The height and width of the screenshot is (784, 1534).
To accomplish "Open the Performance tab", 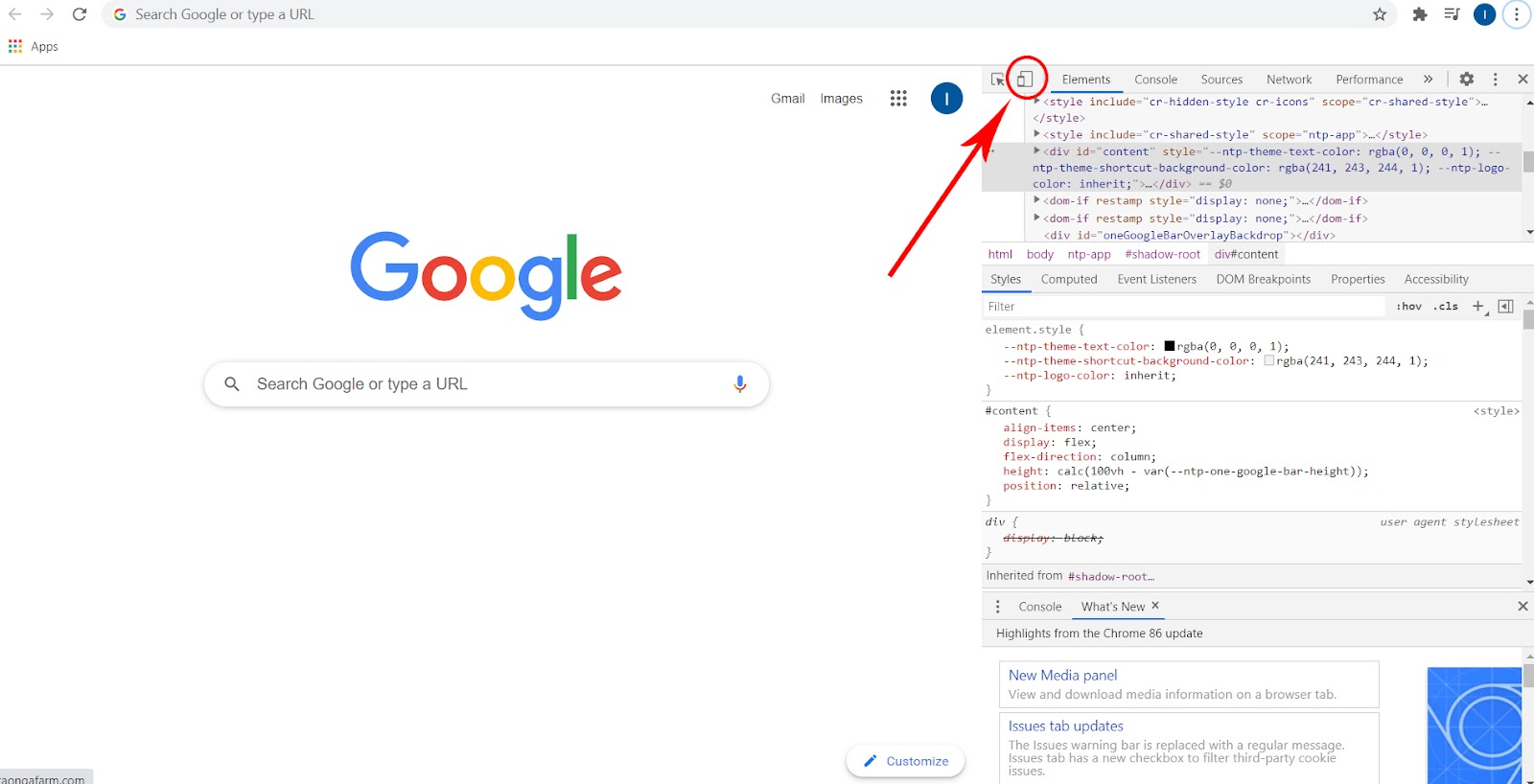I will pos(1369,80).
